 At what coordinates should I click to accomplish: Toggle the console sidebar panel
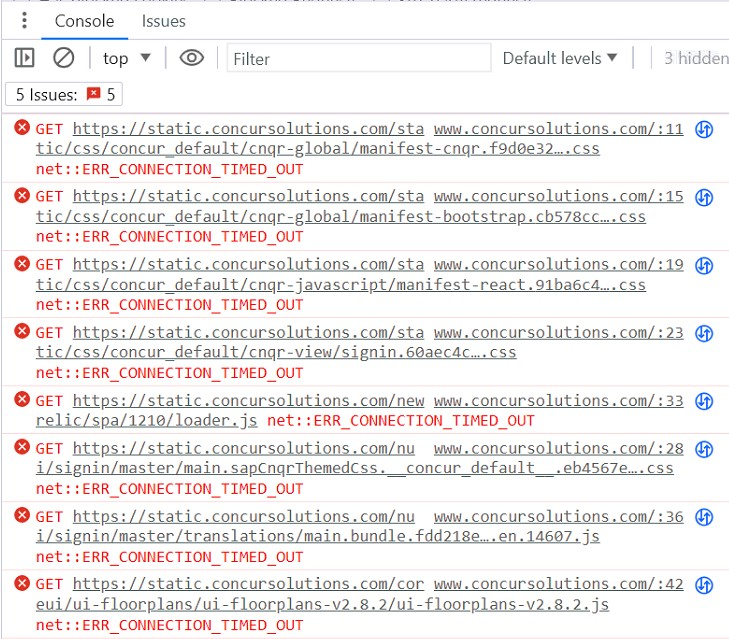[24, 58]
